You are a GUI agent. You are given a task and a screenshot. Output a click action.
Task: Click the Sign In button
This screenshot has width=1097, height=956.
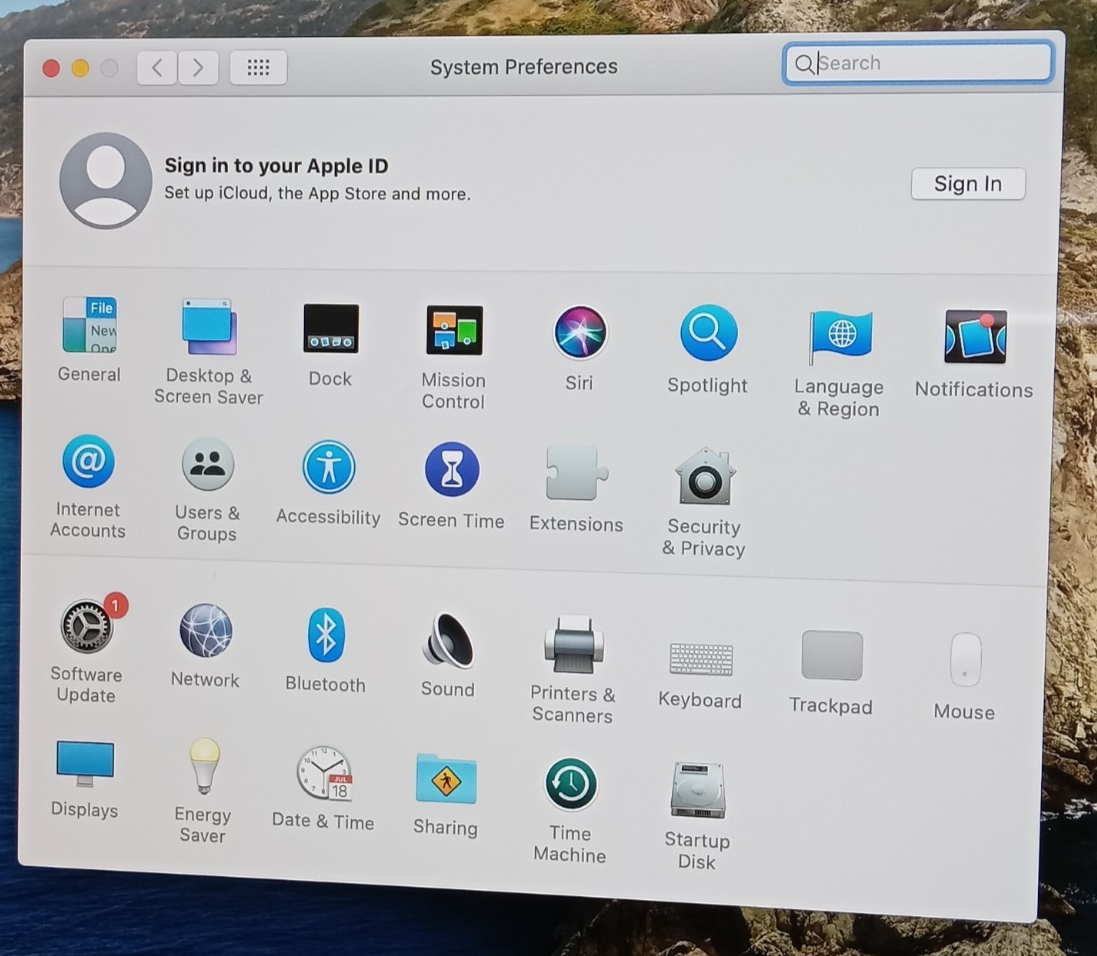(967, 184)
